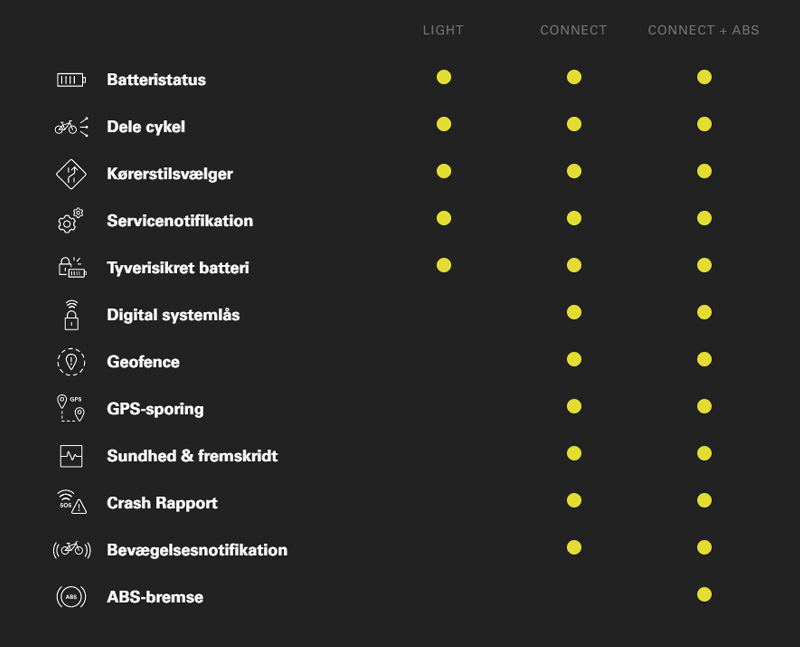
Task: Click the Sundhed & fremskridt heartbeat icon
Action: (x=71, y=456)
